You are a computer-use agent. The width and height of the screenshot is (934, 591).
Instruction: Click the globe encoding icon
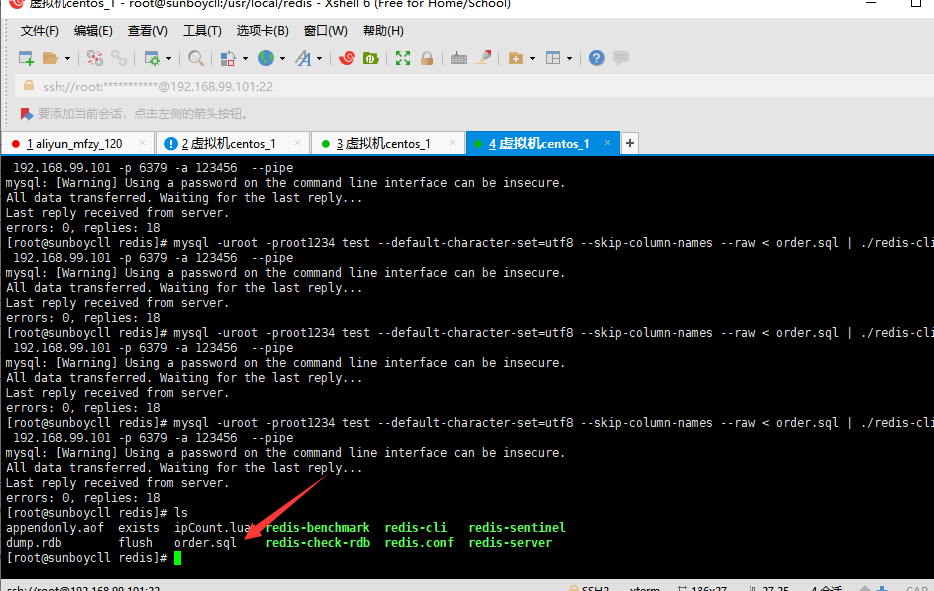[x=266, y=58]
